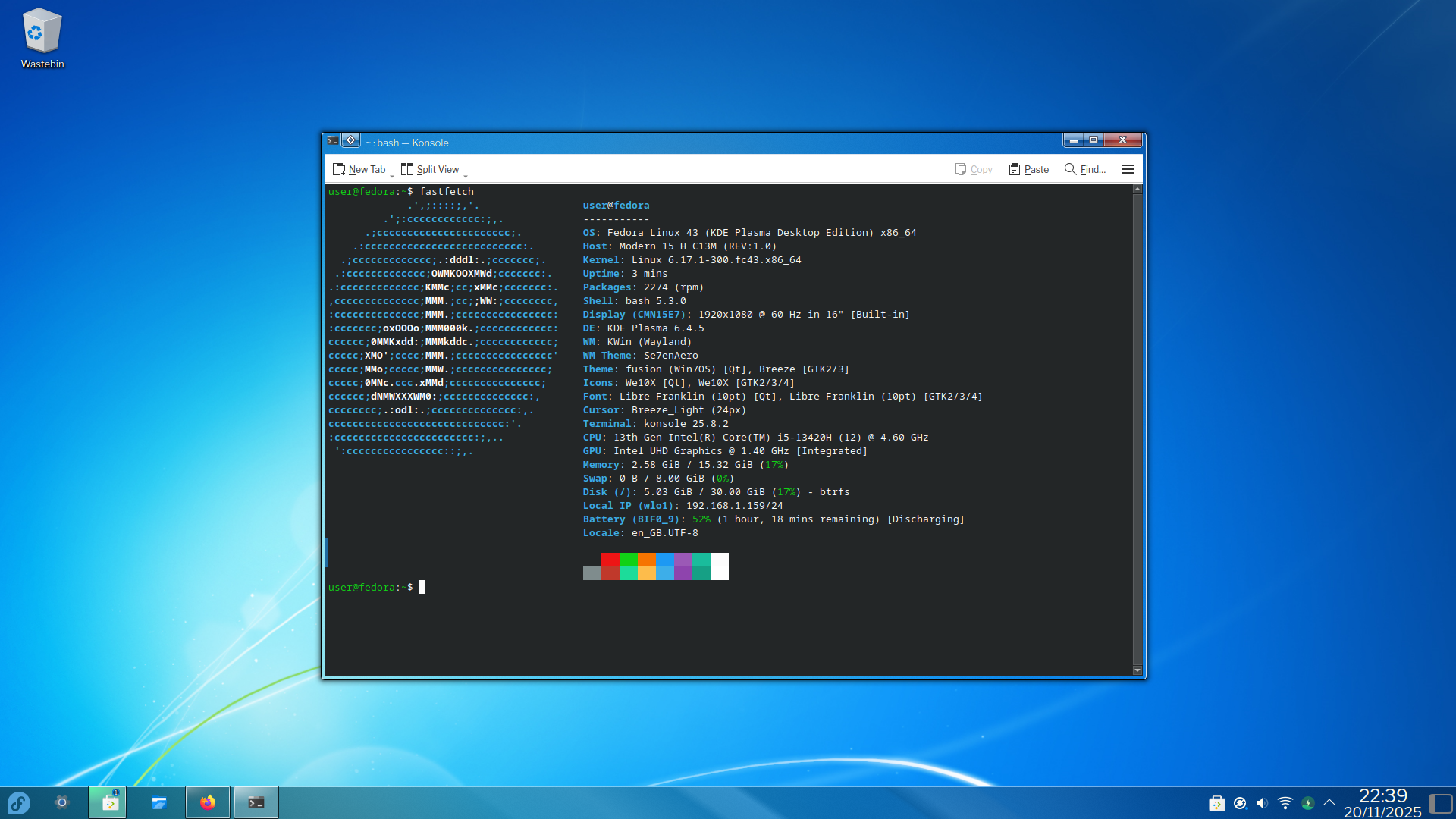Viewport: 1456px width, 819px height.
Task: Click Konsole window menu icon in titlebar
Action: point(333,140)
